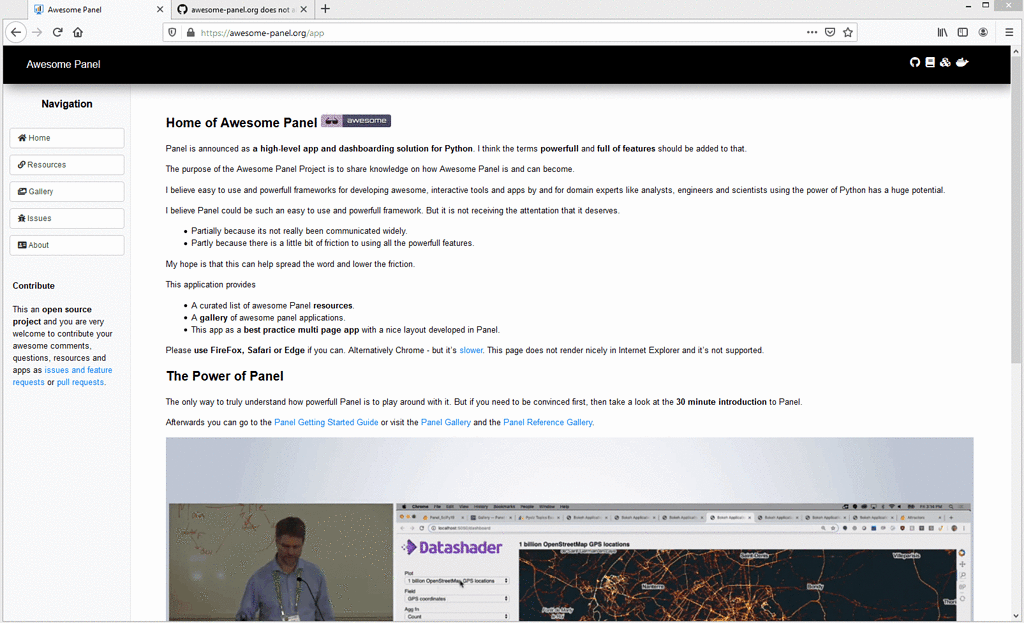Open the GitHub icon in the black header

click(915, 62)
